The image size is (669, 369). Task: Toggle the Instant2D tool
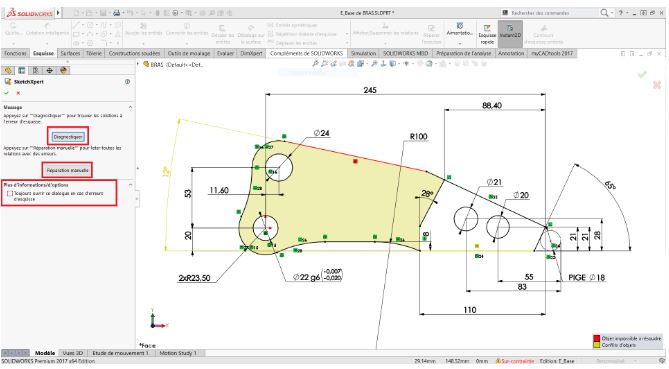click(510, 33)
